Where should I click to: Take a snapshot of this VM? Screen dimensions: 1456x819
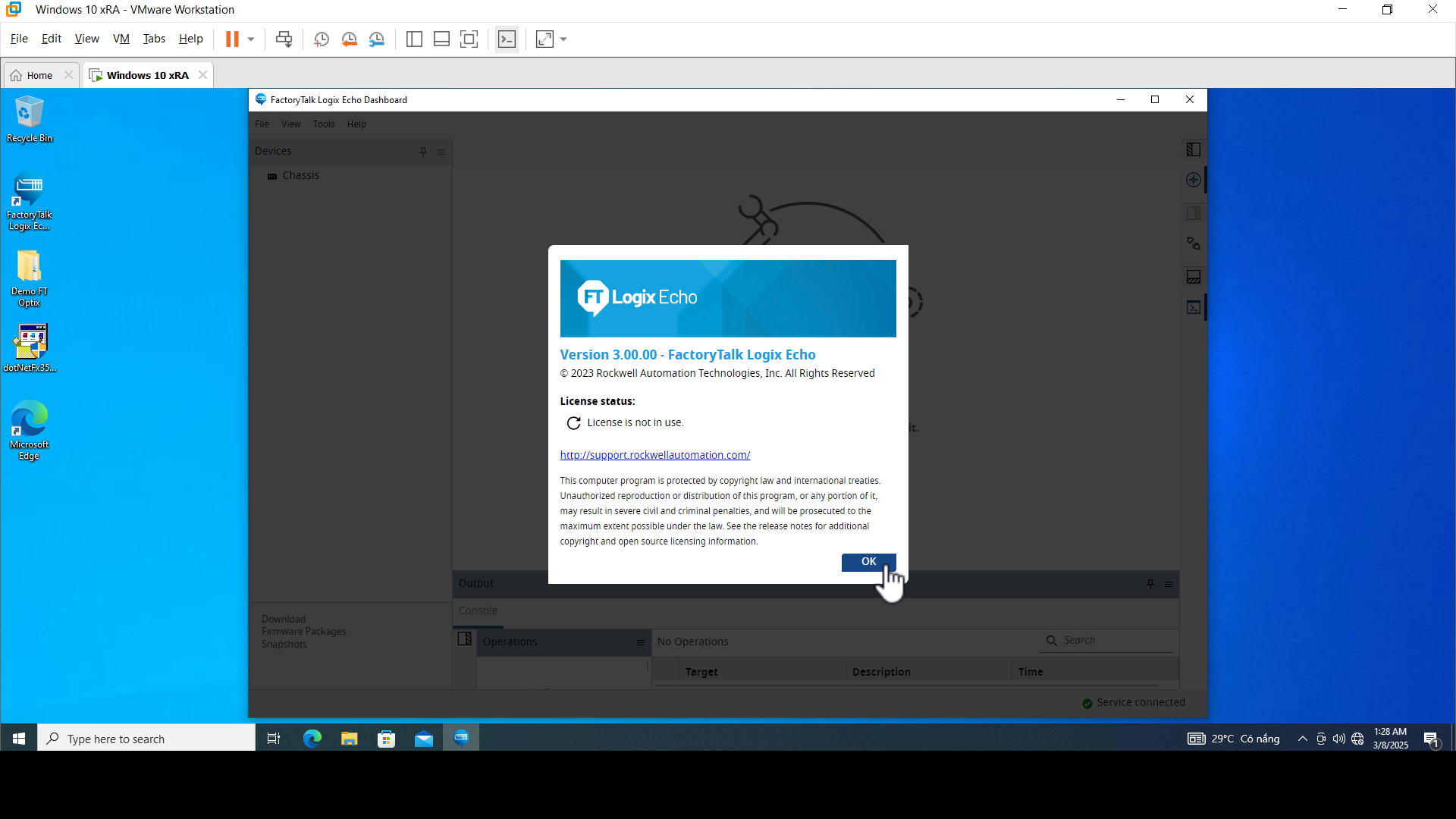point(322,39)
